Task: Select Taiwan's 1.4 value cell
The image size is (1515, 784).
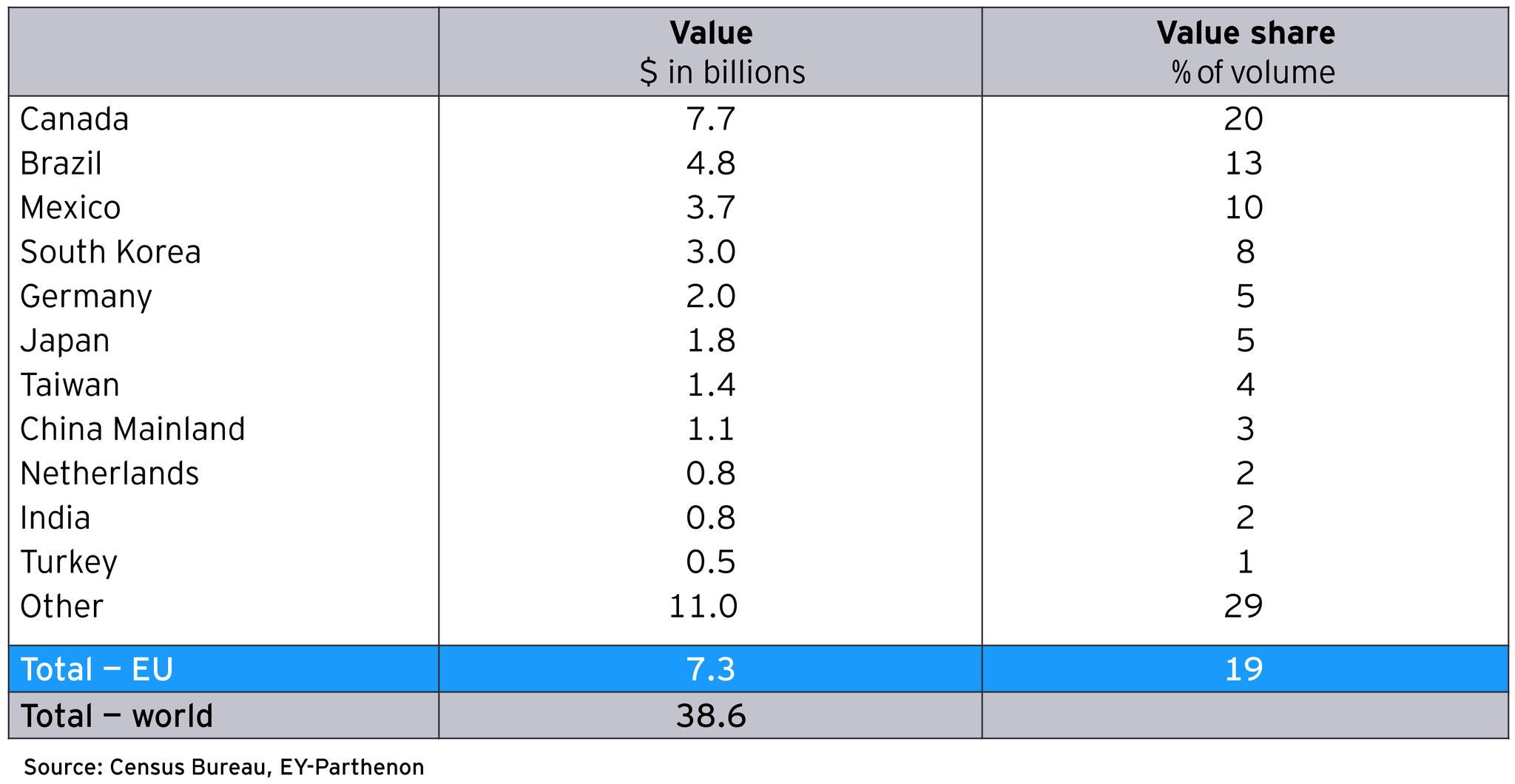Action: (711, 385)
